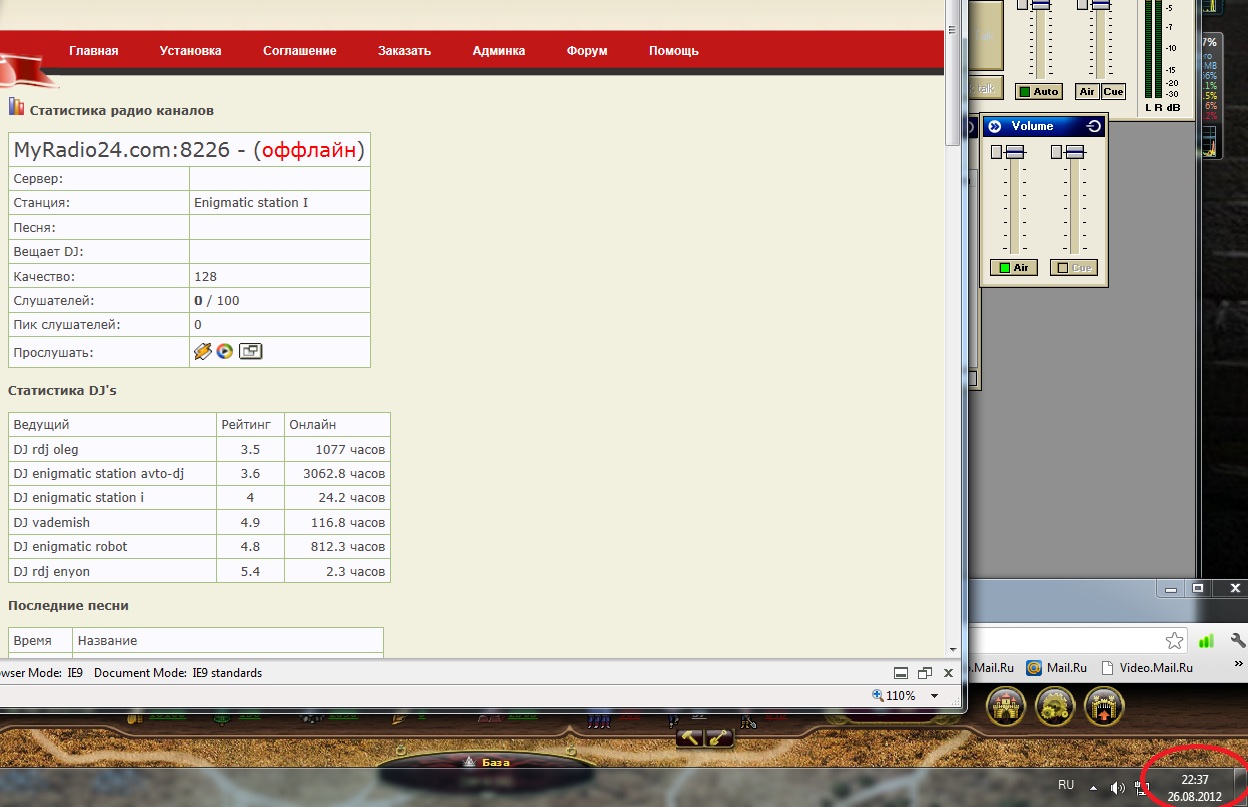Image resolution: width=1248 pixels, height=807 pixels.
Task: Expand the Volume panel double-arrow button
Action: click(x=995, y=126)
